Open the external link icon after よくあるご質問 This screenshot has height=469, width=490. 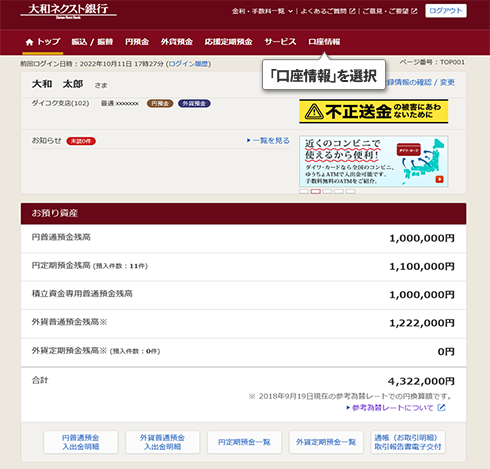[352, 11]
